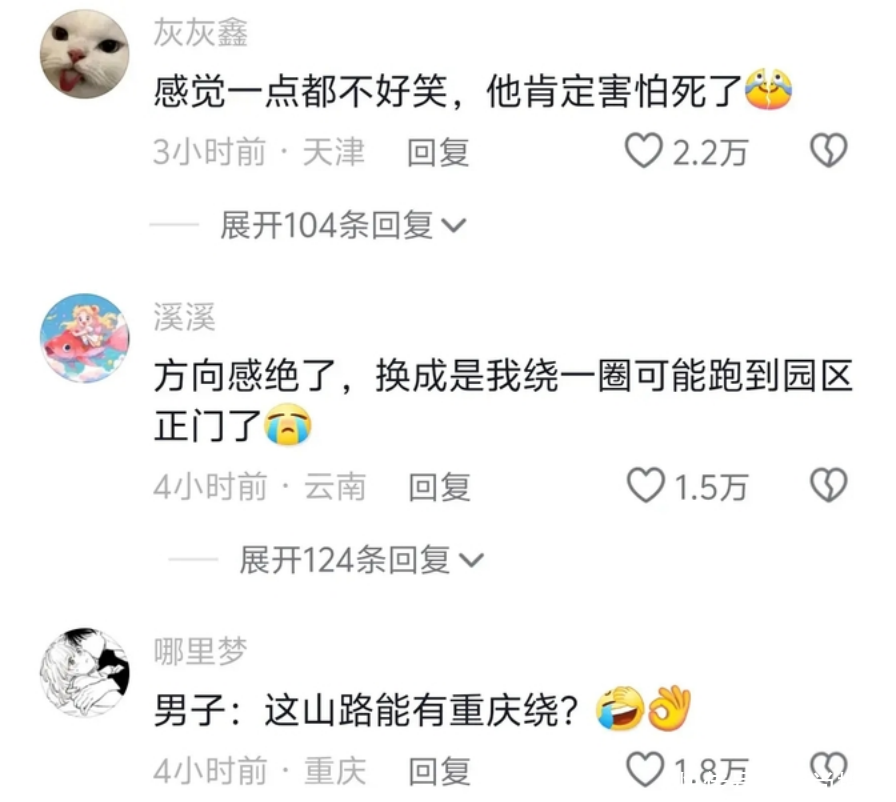Viewport: 896px width, 802px height.
Task: Like 溪溪's comment with heart icon
Action: [646, 486]
